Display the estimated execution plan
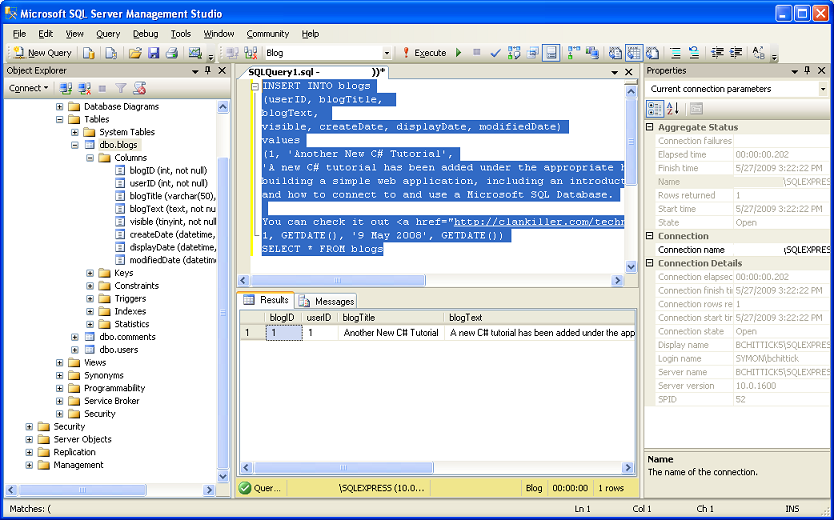 point(514,53)
